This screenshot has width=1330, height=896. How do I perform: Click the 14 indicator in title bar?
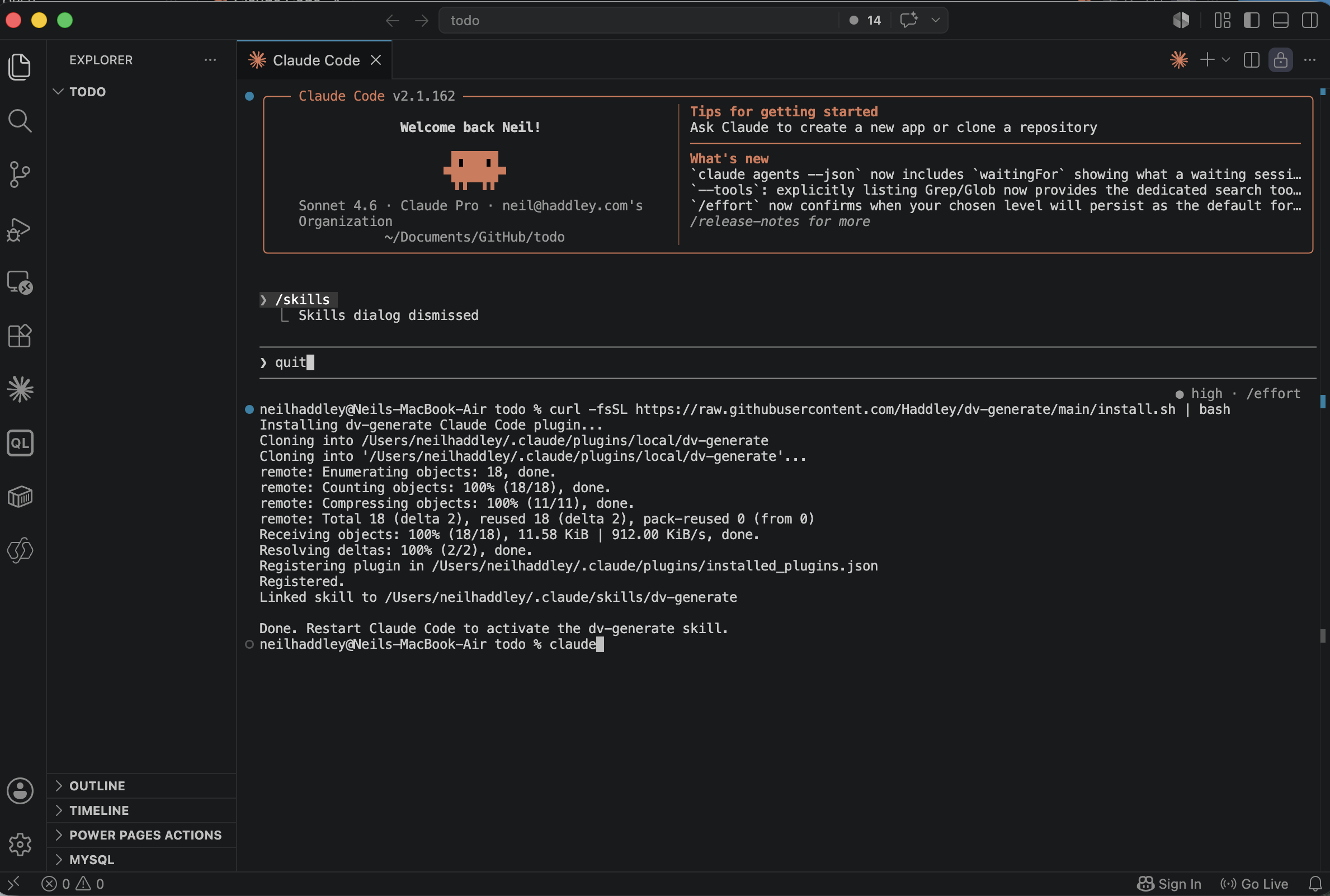tap(866, 21)
